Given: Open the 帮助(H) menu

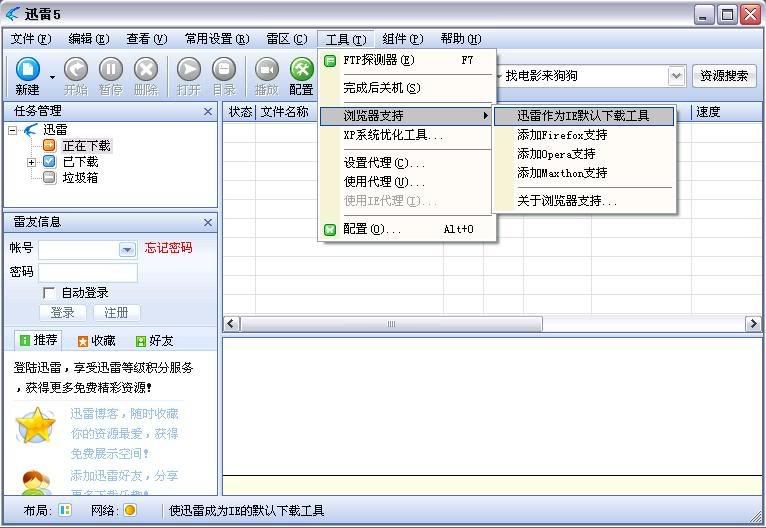Looking at the screenshot, I should [x=461, y=39].
